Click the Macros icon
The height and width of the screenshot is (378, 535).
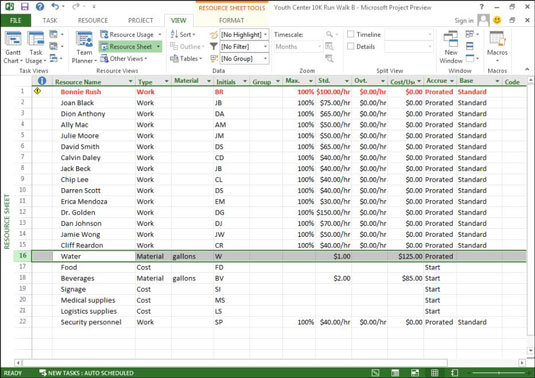(x=497, y=38)
